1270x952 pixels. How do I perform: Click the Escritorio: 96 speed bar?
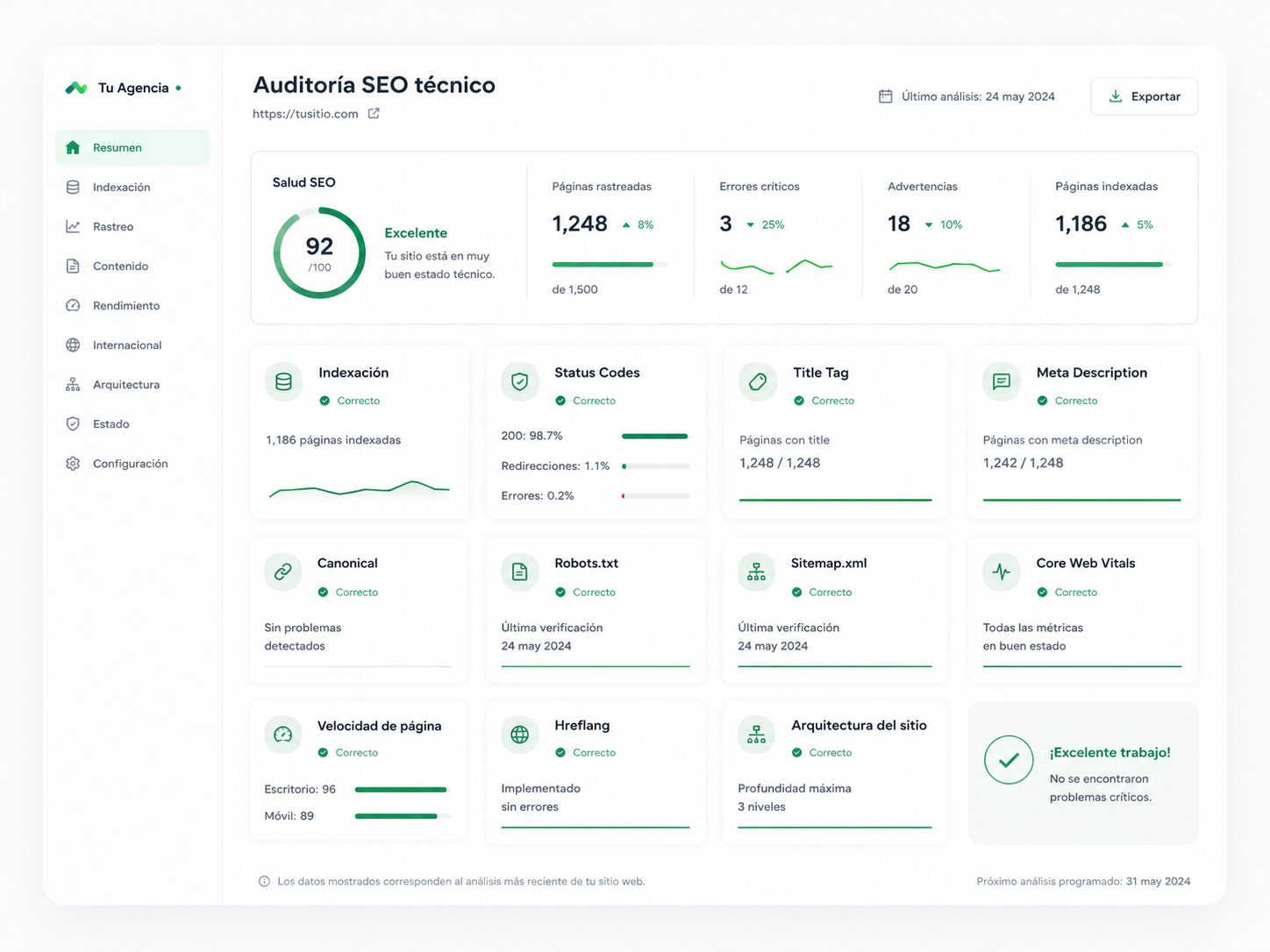403,790
